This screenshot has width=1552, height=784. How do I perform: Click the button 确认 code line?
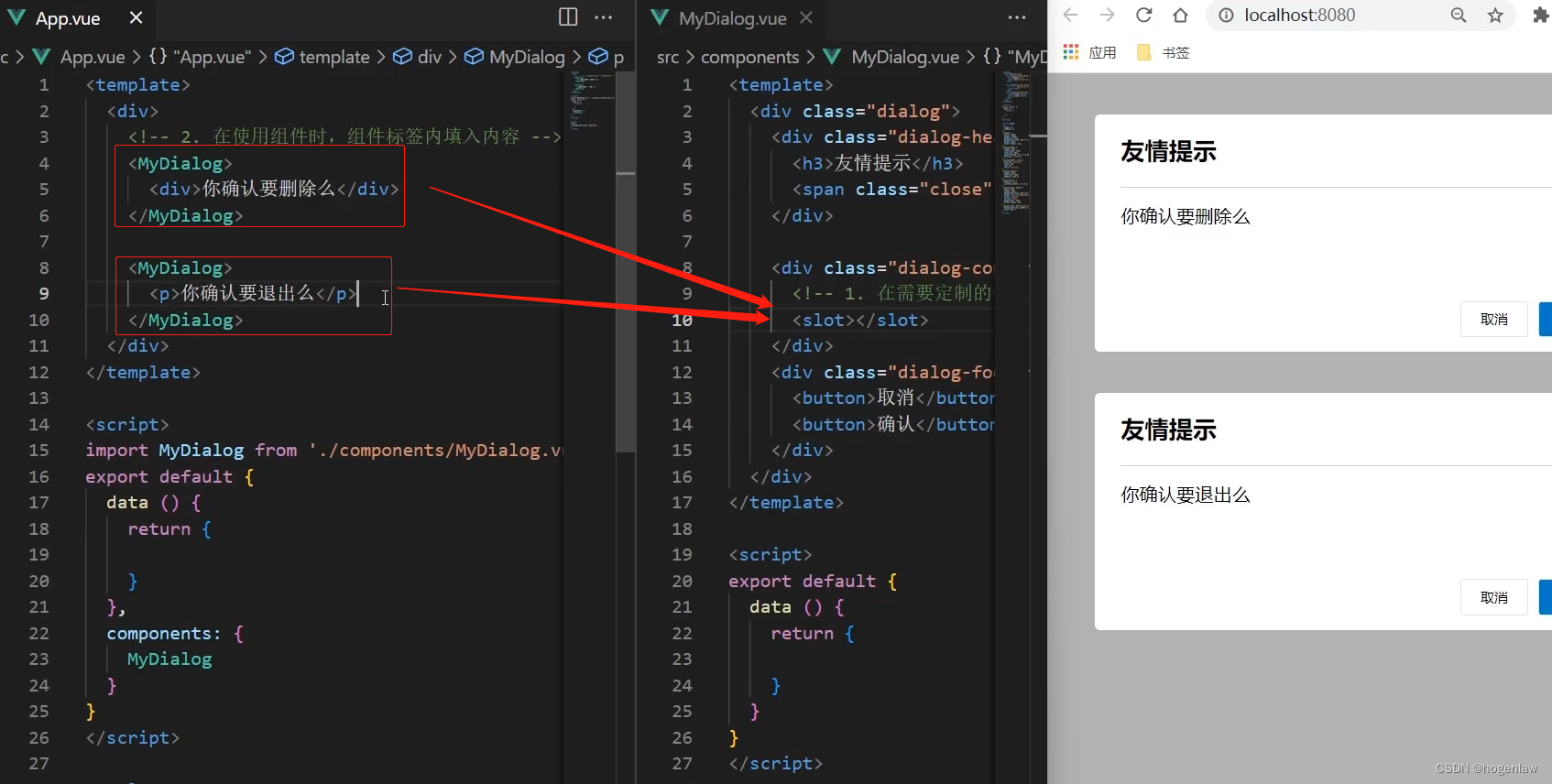pyautogui.click(x=893, y=424)
